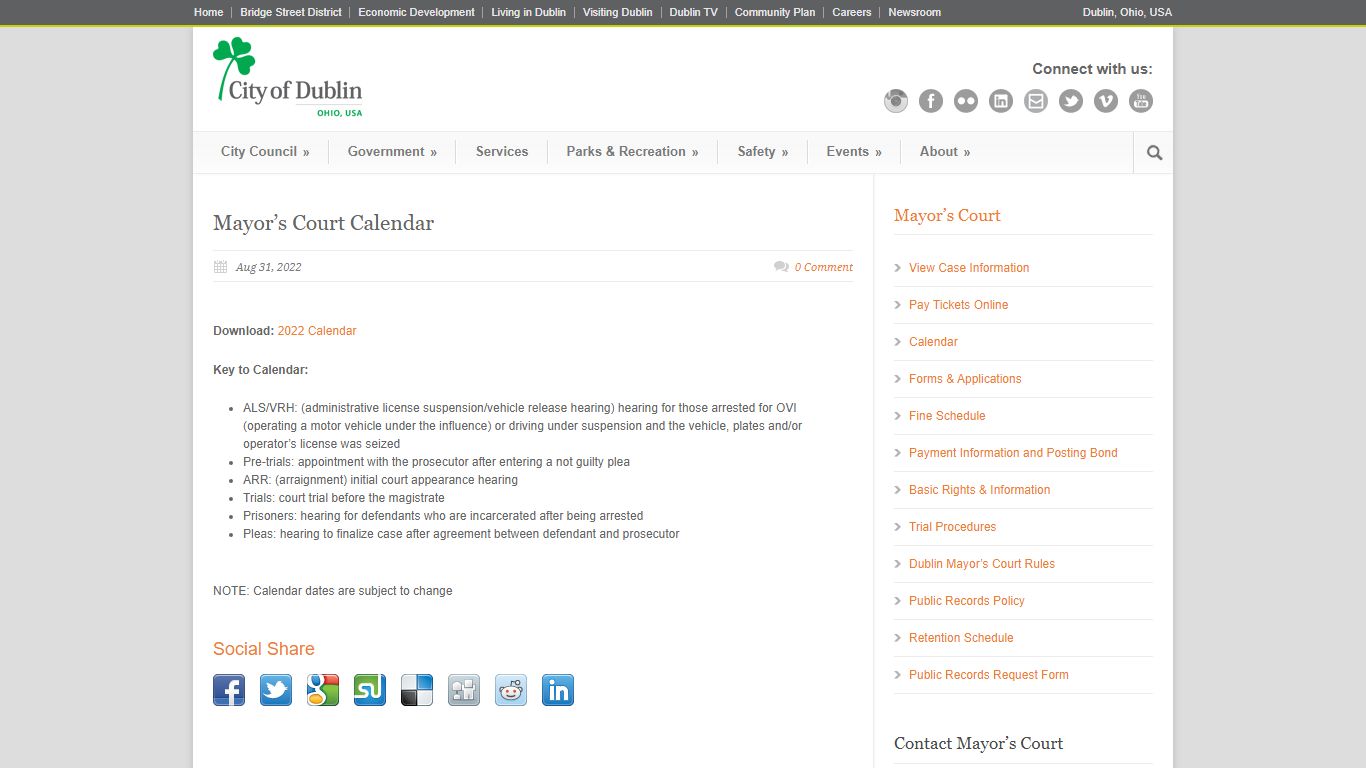This screenshot has height=768, width=1366.
Task: Expand the Safety menu
Action: 763,152
